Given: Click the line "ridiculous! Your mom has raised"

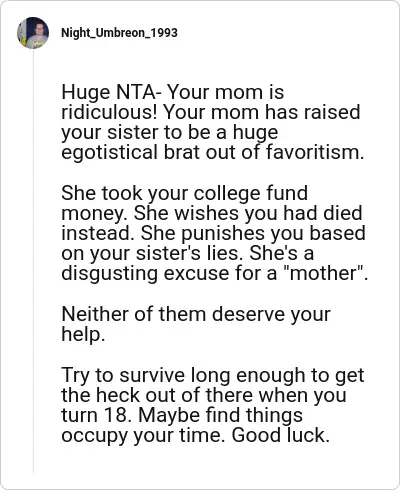Looking at the screenshot, I should [211, 112].
